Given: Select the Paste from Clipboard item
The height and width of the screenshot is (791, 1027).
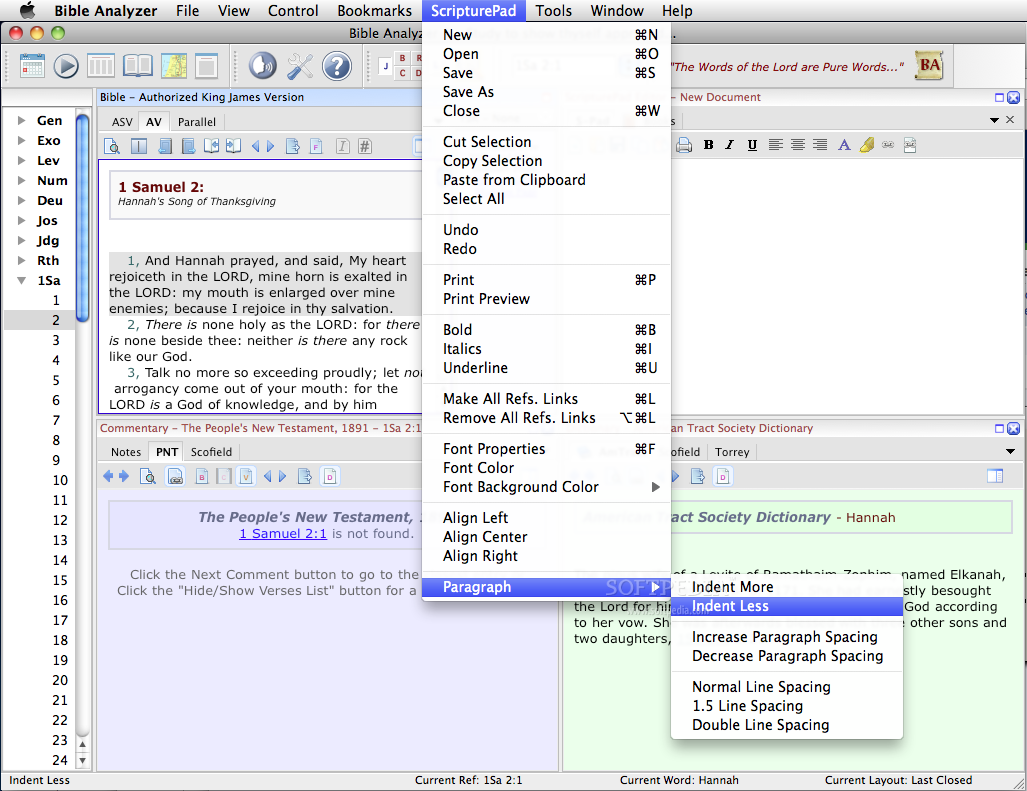Looking at the screenshot, I should [546, 179].
